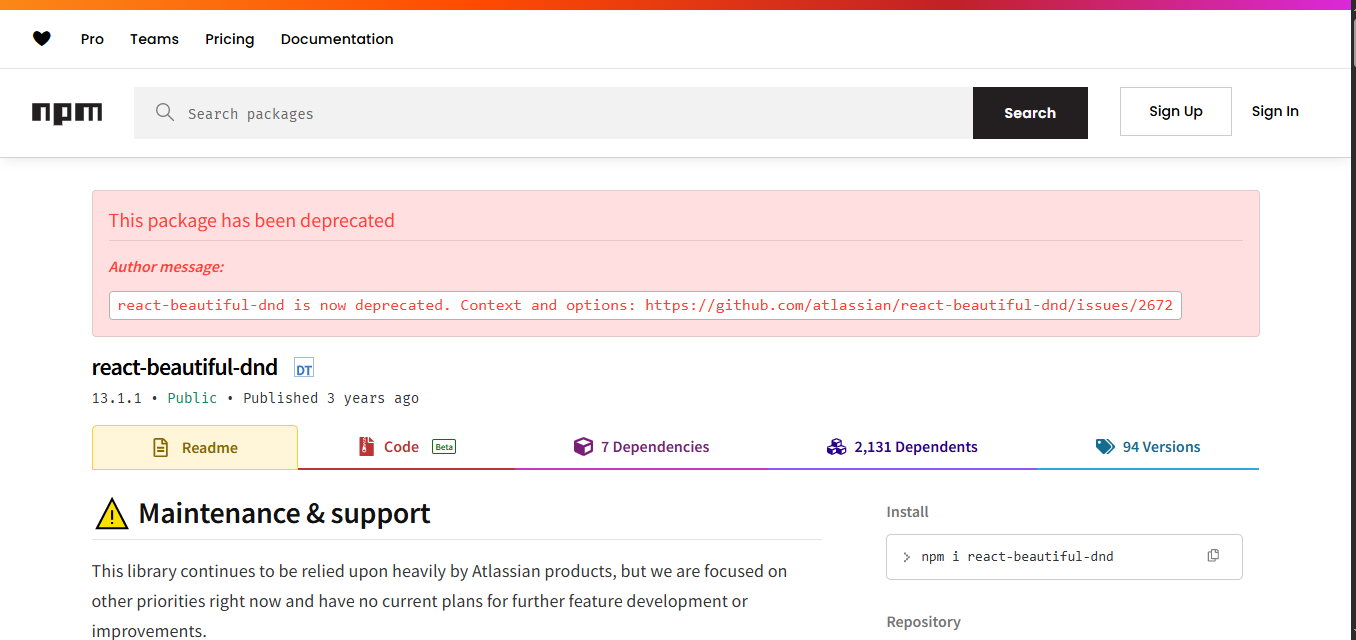Viewport: 1356px width, 640px height.
Task: Click the deprecation author message box
Action: (645, 305)
